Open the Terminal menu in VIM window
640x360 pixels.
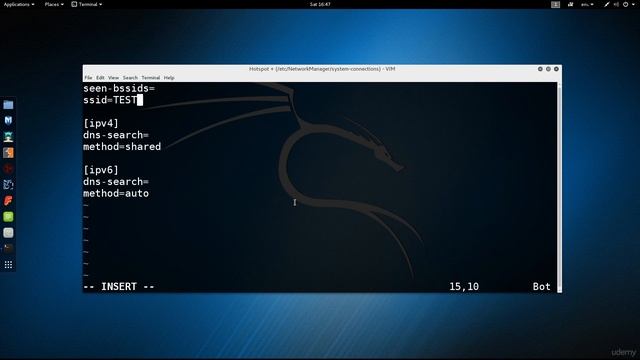[151, 78]
